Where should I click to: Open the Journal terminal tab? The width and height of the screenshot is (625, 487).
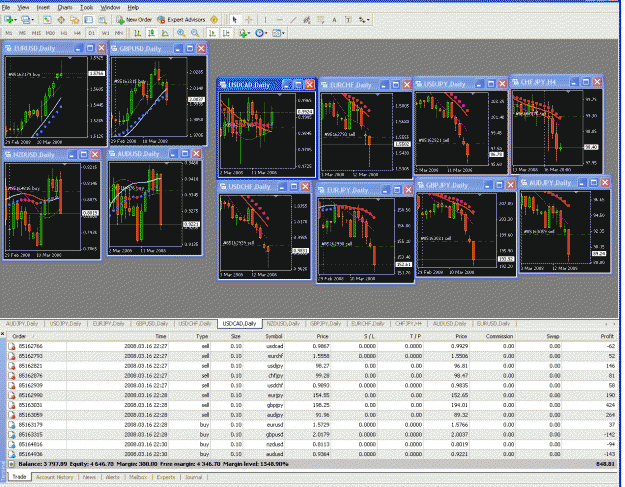[x=193, y=477]
